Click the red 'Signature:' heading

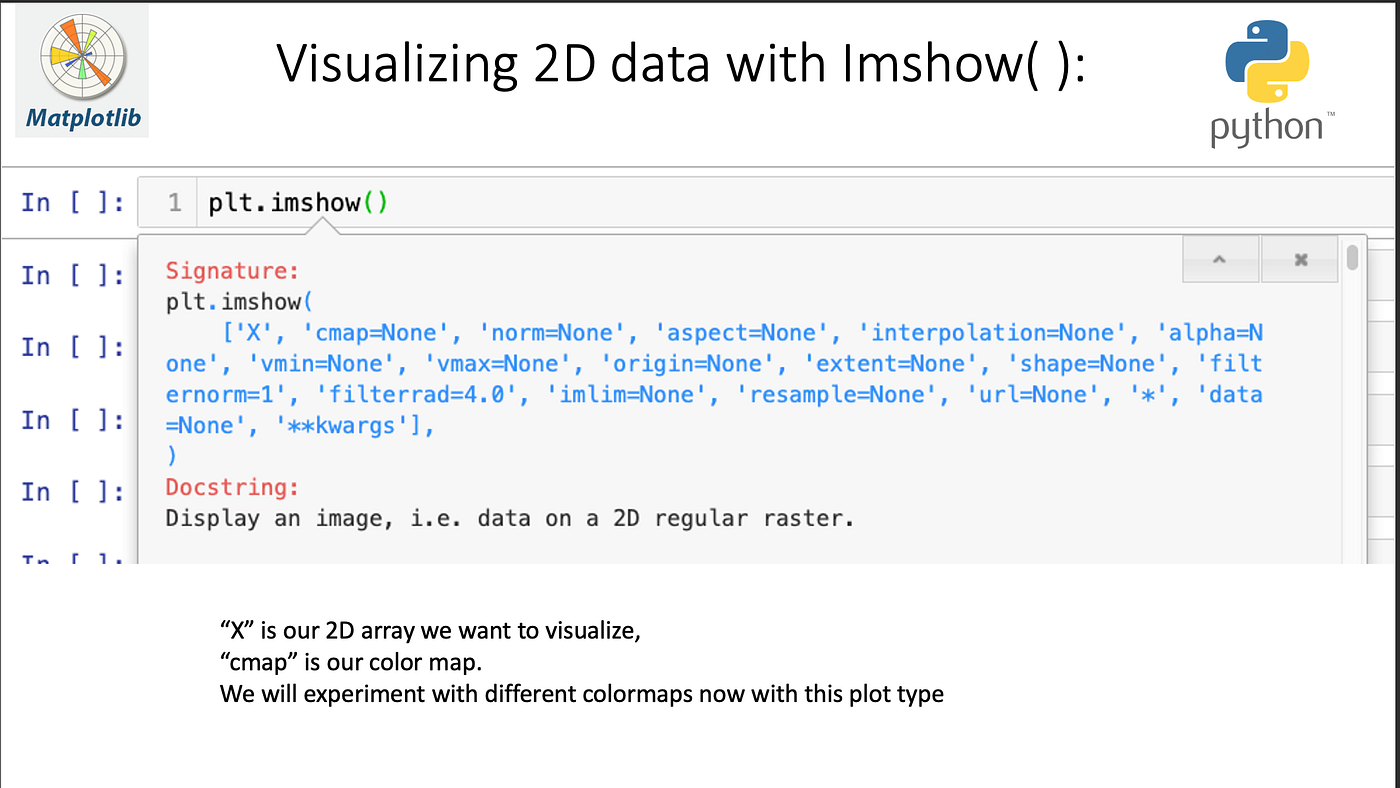tap(233, 271)
